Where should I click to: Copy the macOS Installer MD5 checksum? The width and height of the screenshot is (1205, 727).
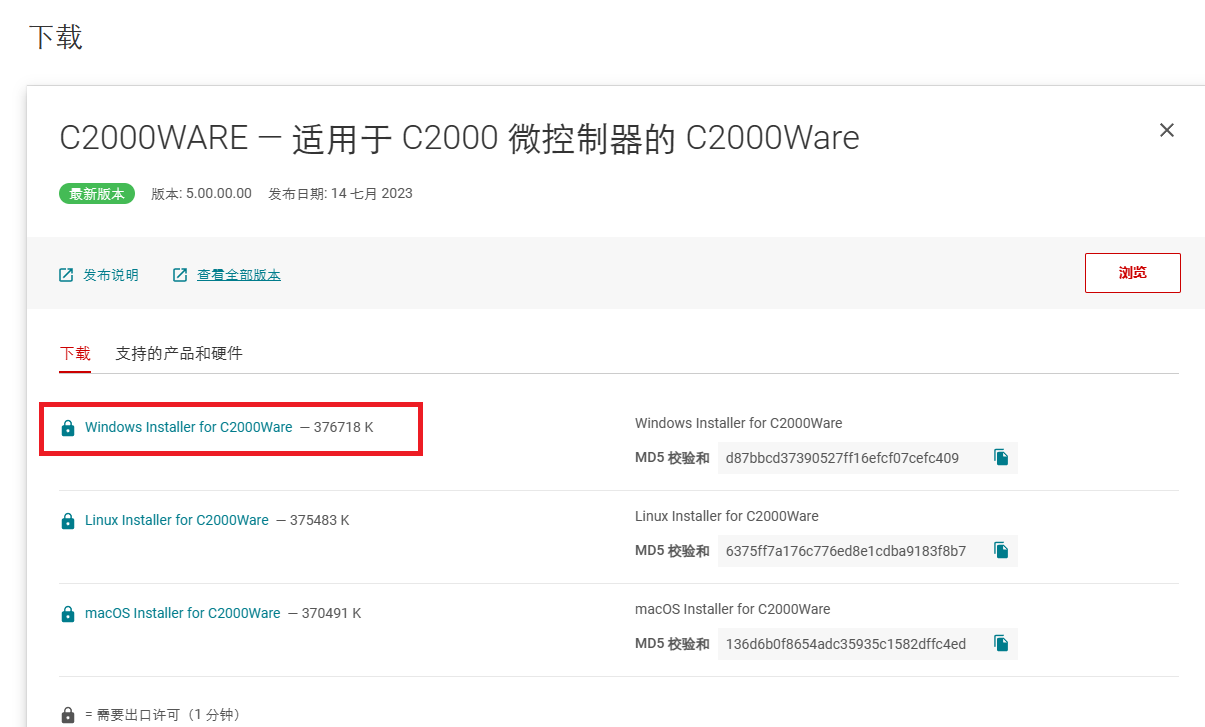click(x=1001, y=643)
